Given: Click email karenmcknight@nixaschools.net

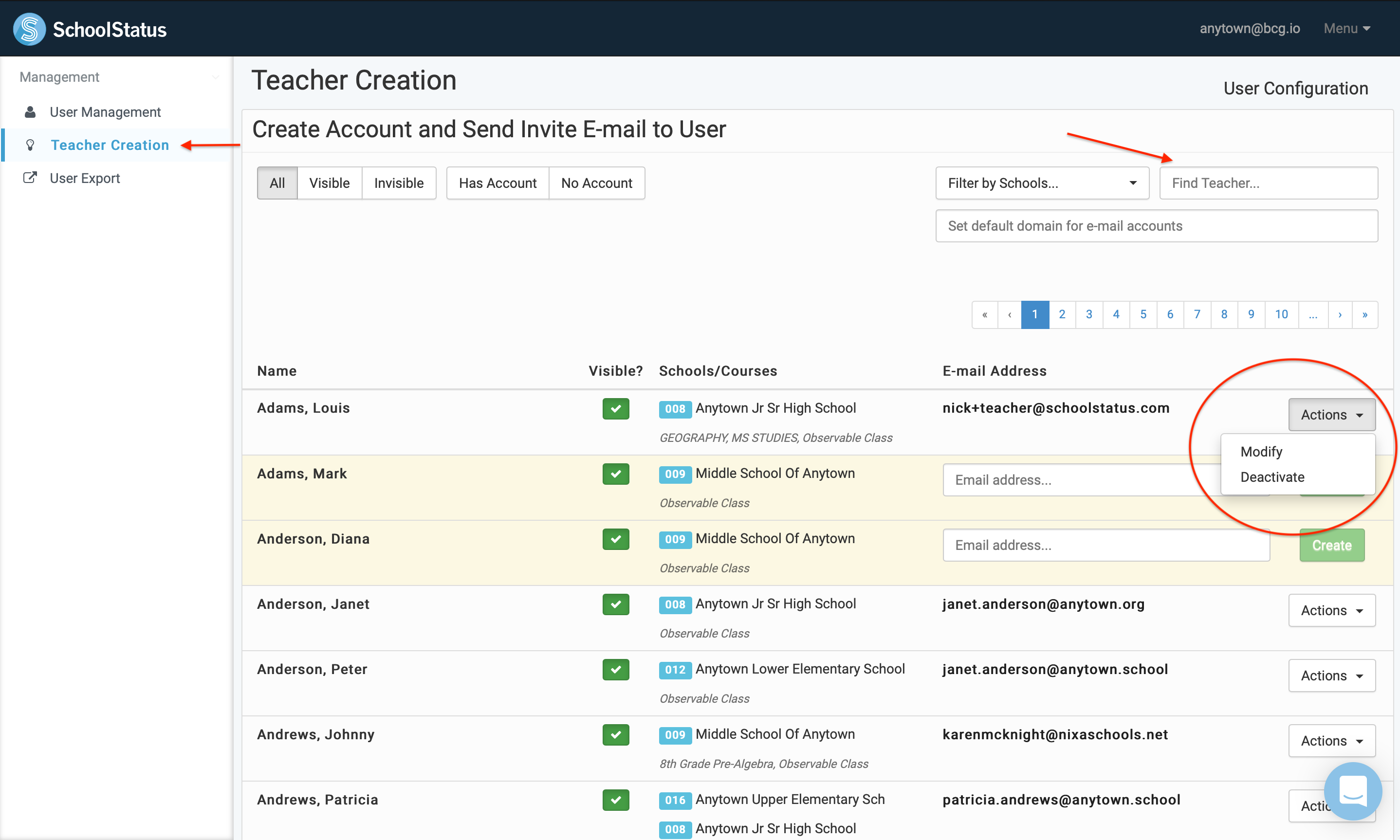Looking at the screenshot, I should (1055, 734).
